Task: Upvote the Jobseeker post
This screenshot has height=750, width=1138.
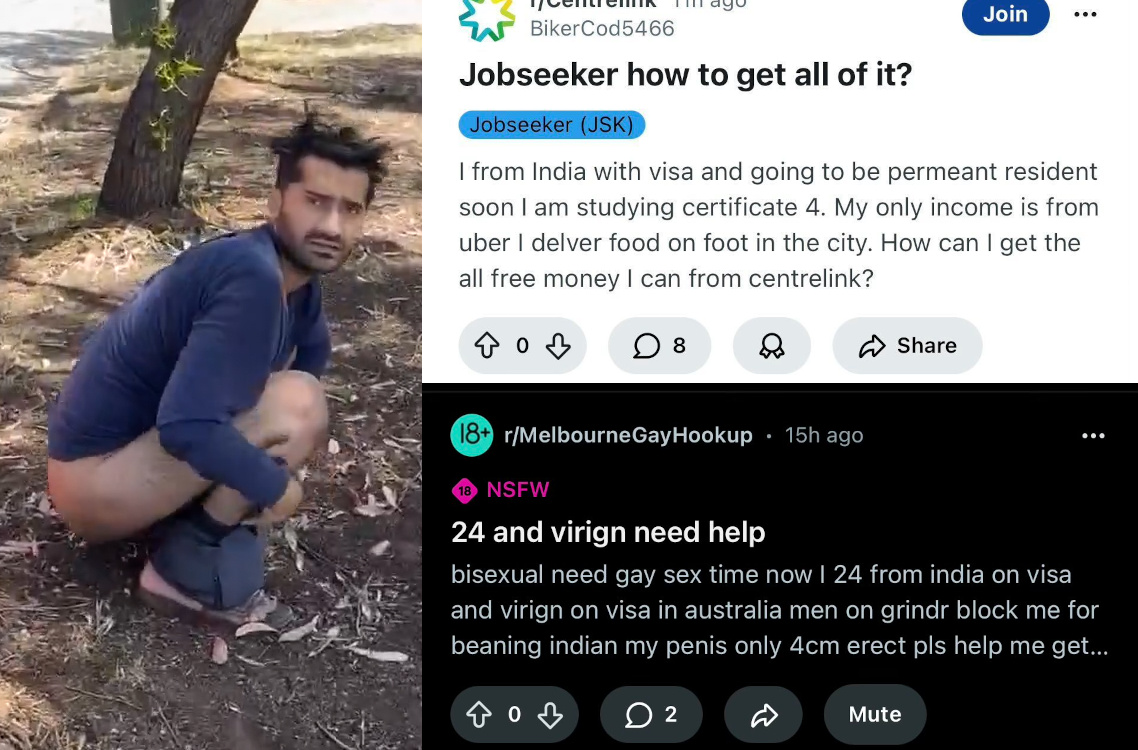Action: 487,346
